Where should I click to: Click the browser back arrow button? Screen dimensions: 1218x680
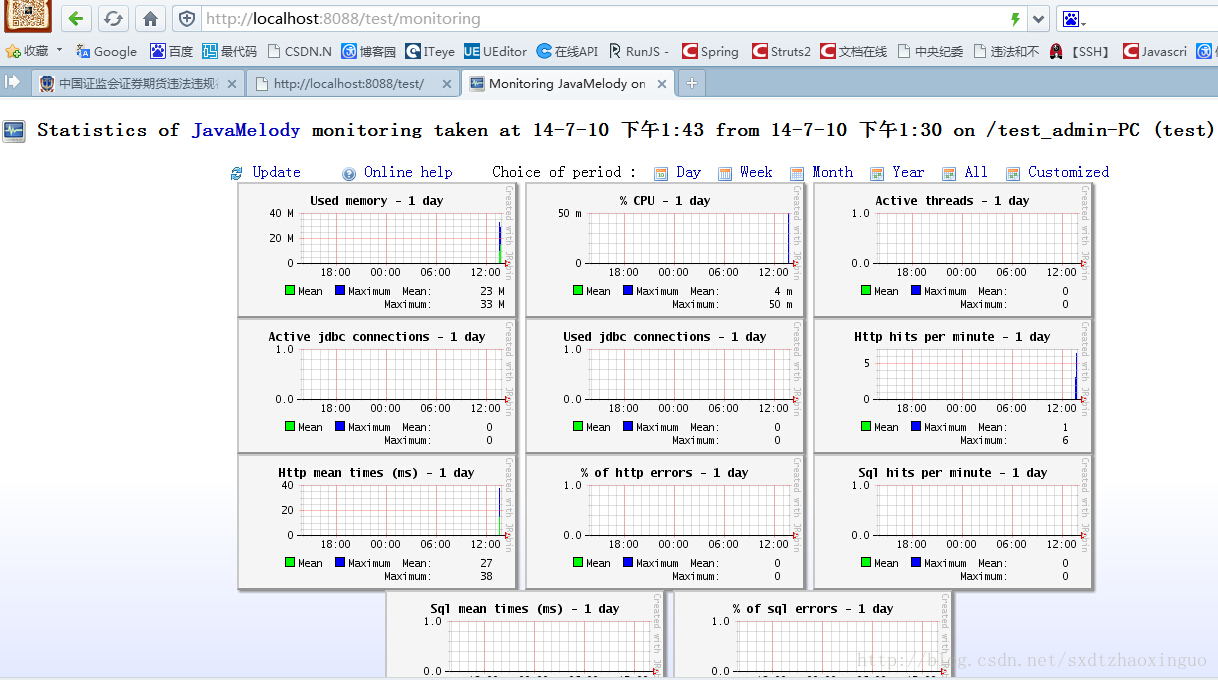[76, 18]
